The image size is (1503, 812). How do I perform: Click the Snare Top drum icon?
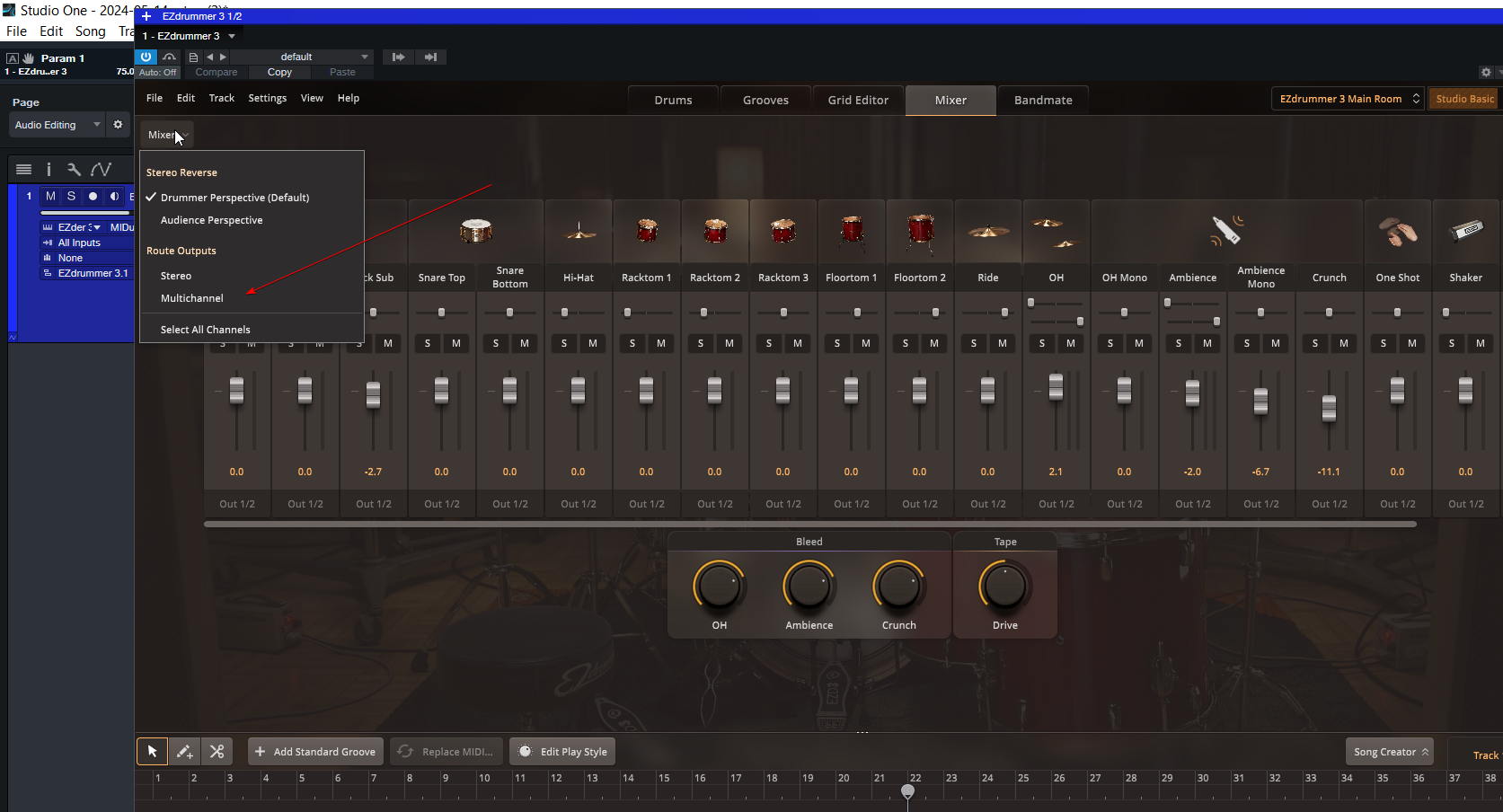476,231
